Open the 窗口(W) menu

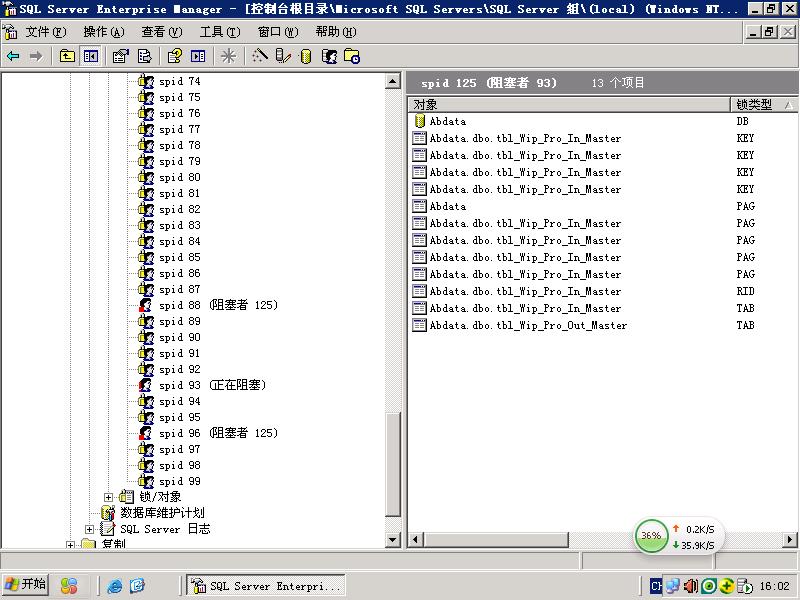point(278,32)
